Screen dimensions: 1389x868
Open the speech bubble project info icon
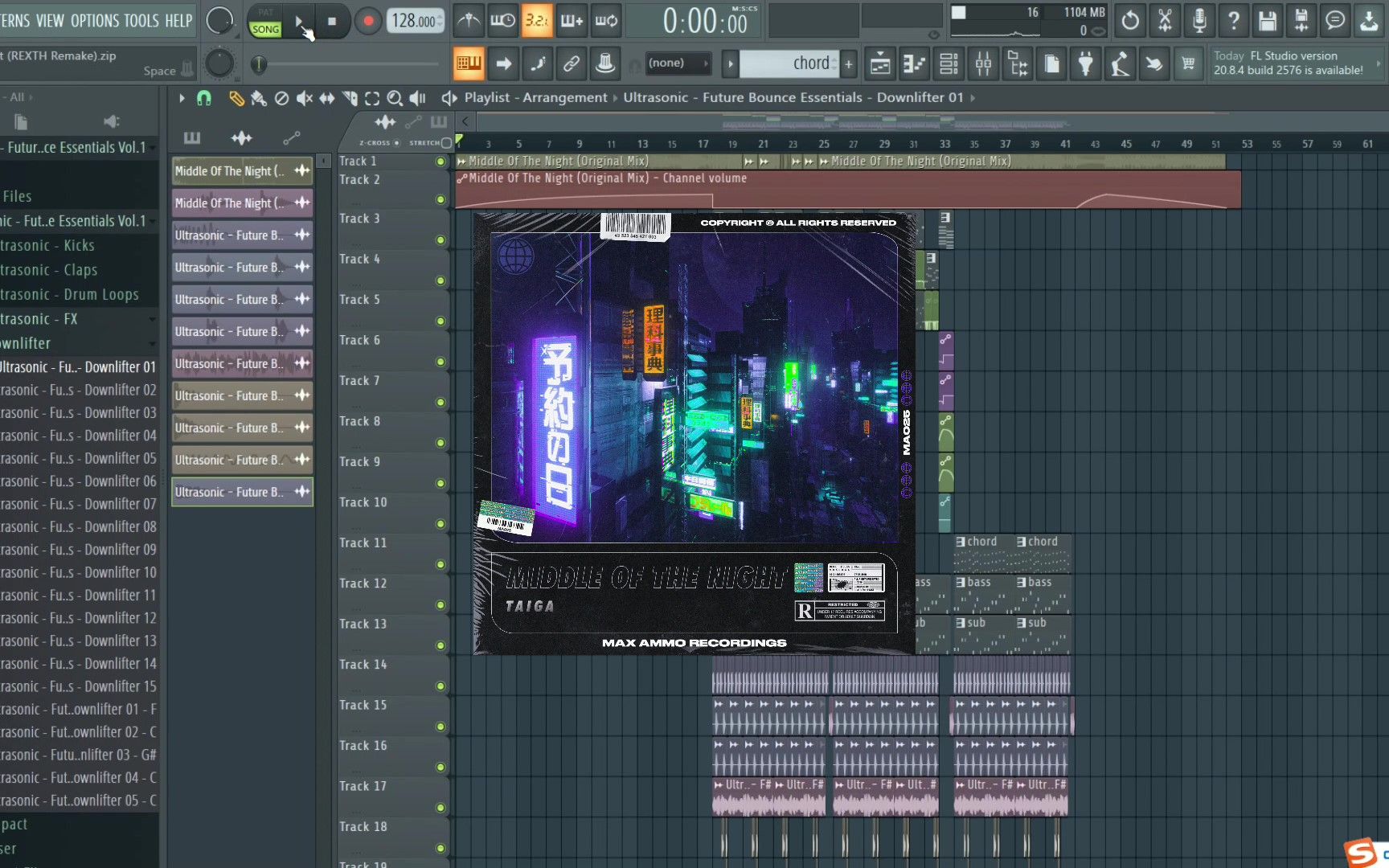1335,21
